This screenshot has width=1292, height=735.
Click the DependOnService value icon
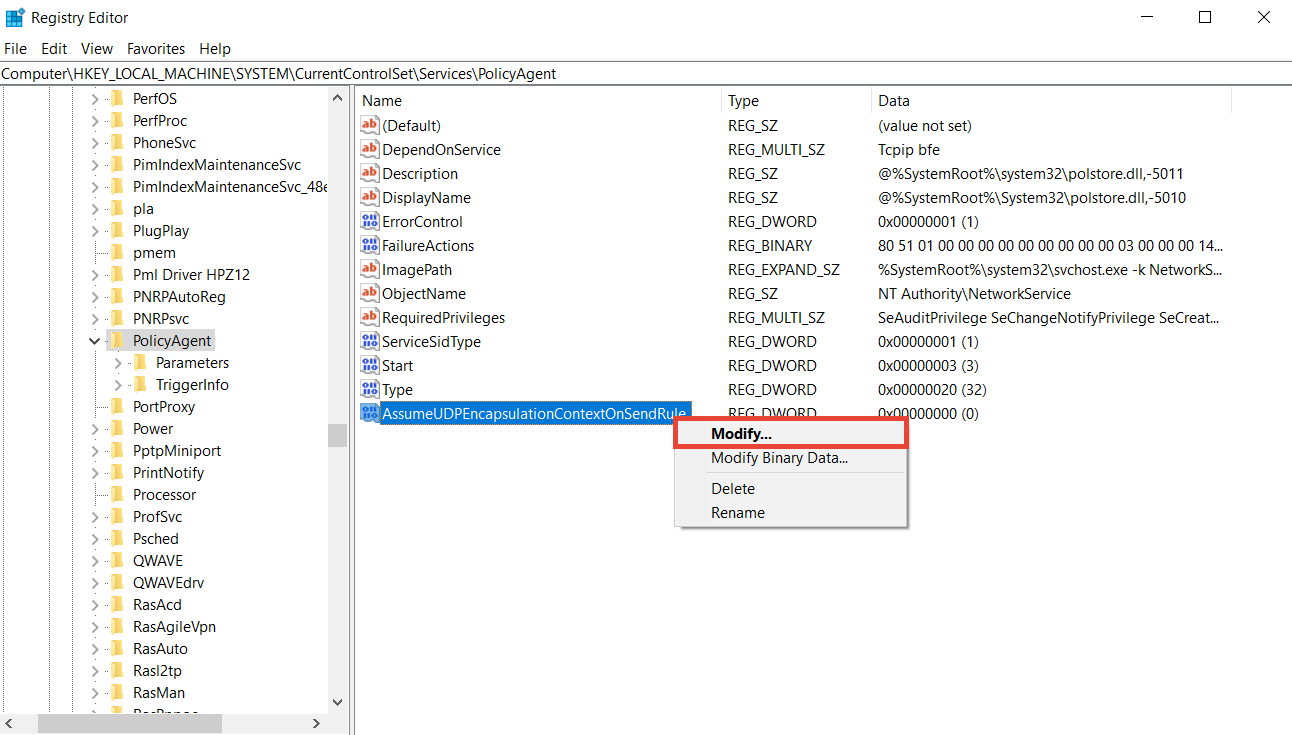tap(370, 150)
